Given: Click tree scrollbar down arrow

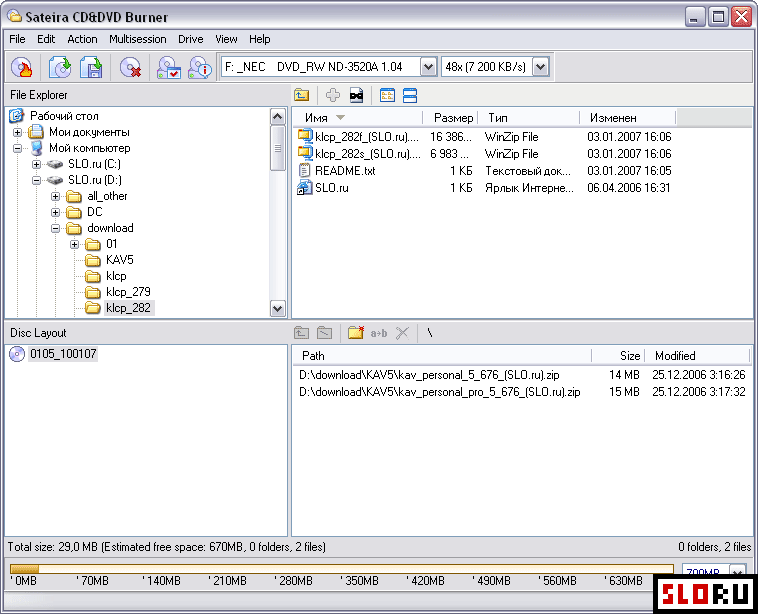Looking at the screenshot, I should (x=277, y=308).
